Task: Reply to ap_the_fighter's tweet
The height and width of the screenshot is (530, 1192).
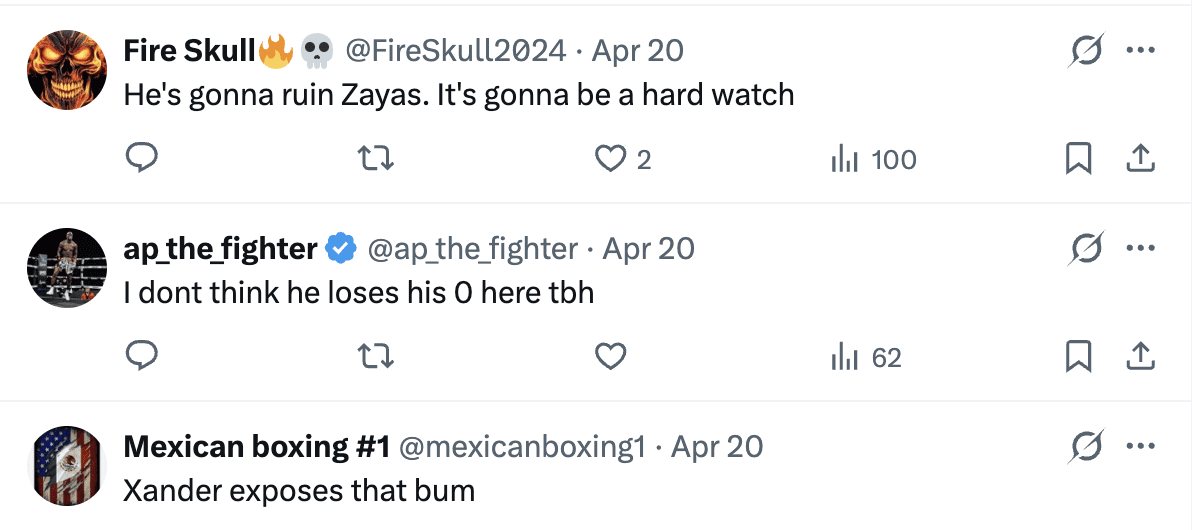Action: coord(143,356)
